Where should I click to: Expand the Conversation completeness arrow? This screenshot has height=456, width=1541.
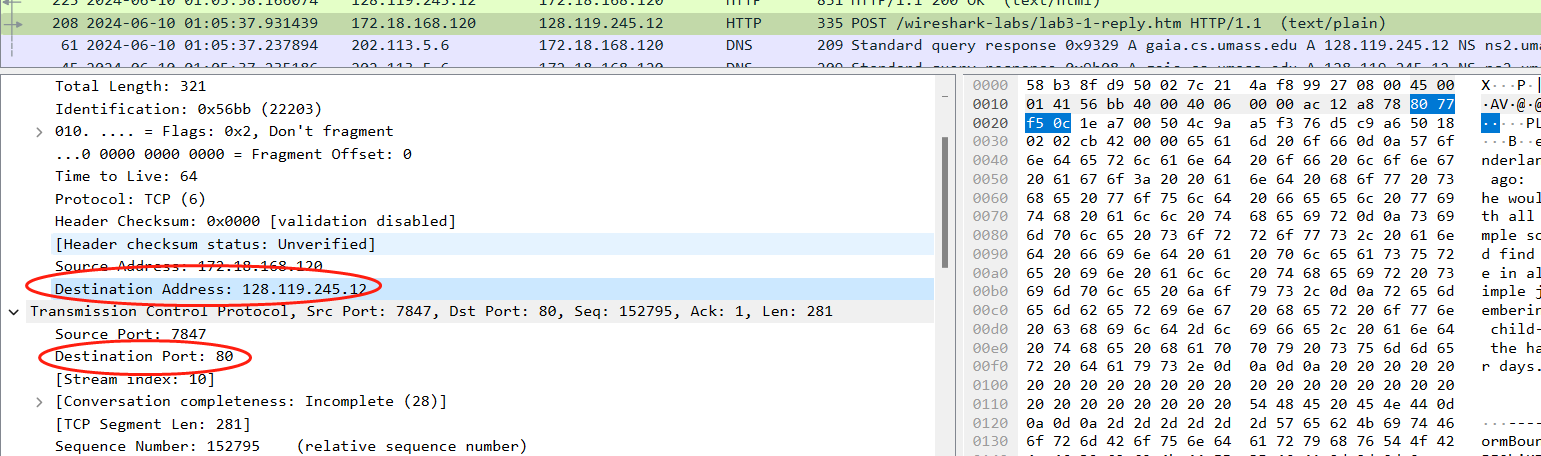point(39,402)
